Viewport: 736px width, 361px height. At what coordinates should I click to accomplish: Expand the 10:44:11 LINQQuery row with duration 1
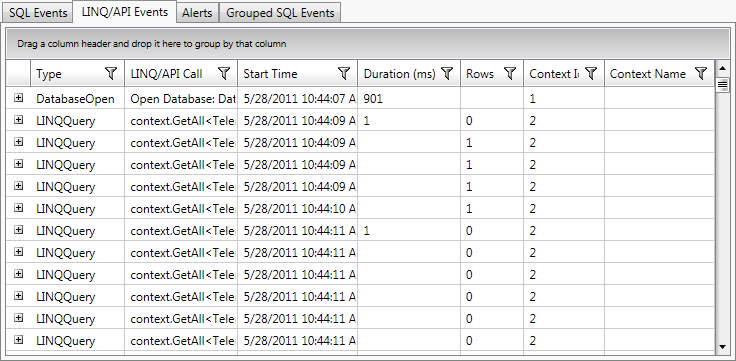[18, 230]
